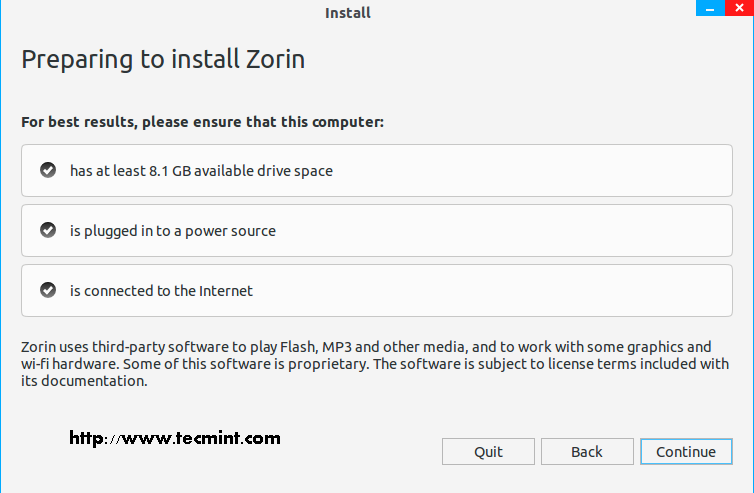
Task: Quit the Zorin installer
Action: coord(488,452)
